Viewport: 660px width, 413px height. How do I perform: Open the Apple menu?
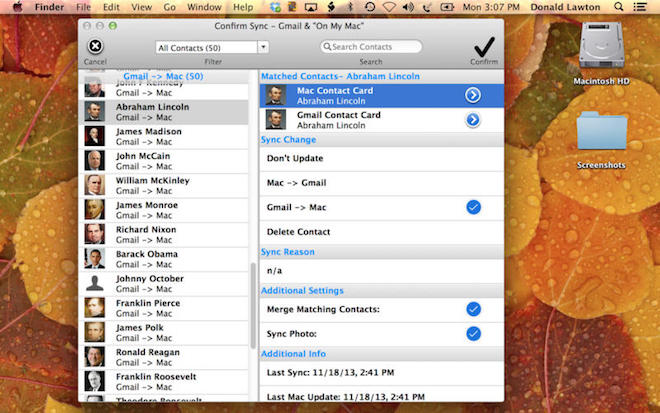point(17,7)
